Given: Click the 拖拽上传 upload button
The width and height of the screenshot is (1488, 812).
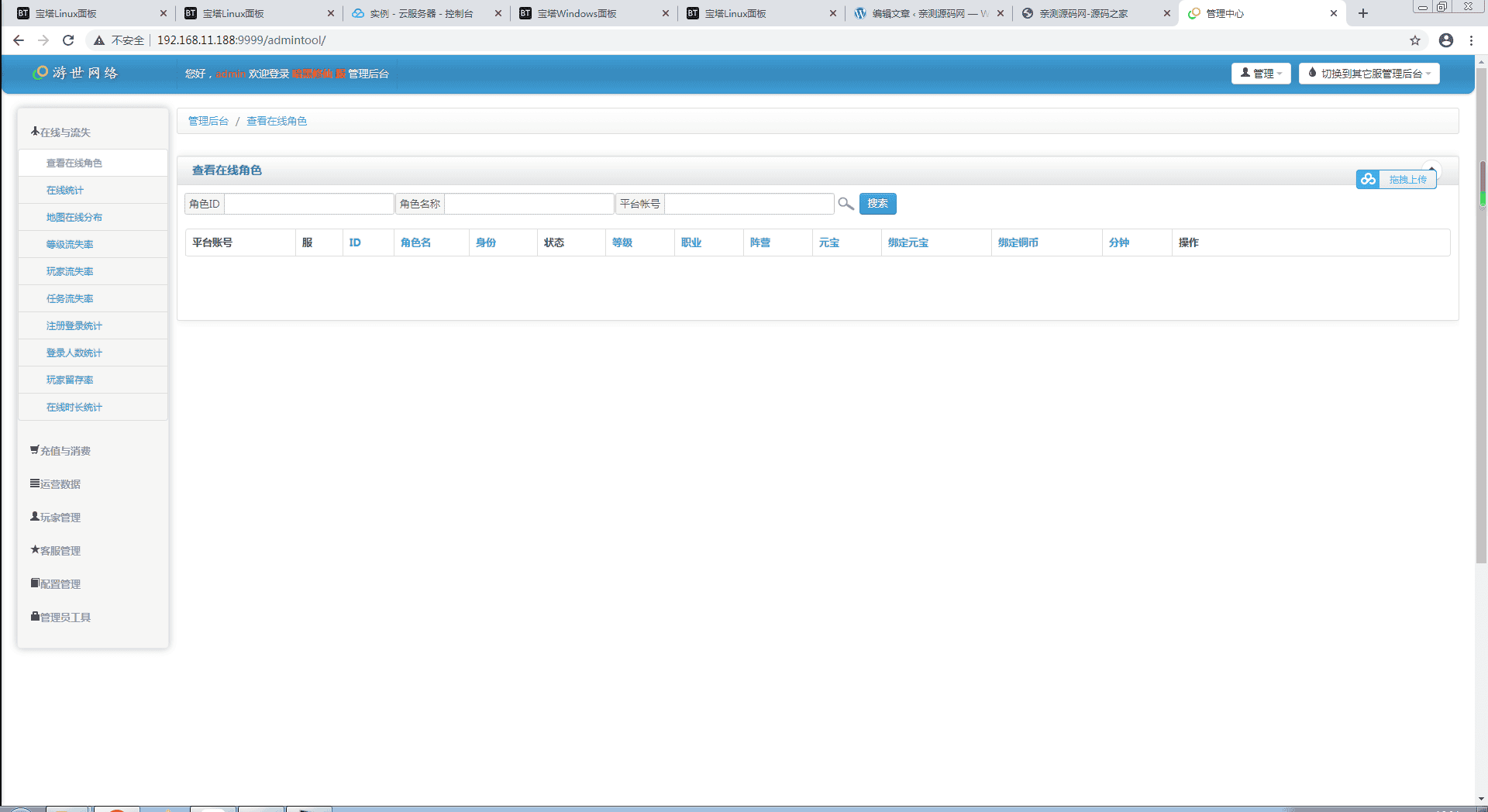Looking at the screenshot, I should 1407,179.
